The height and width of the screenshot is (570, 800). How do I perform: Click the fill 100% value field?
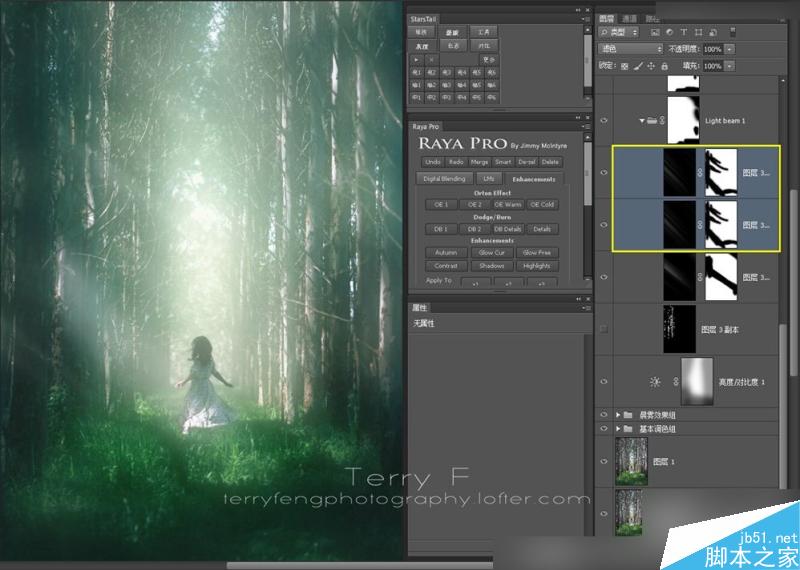[713, 66]
